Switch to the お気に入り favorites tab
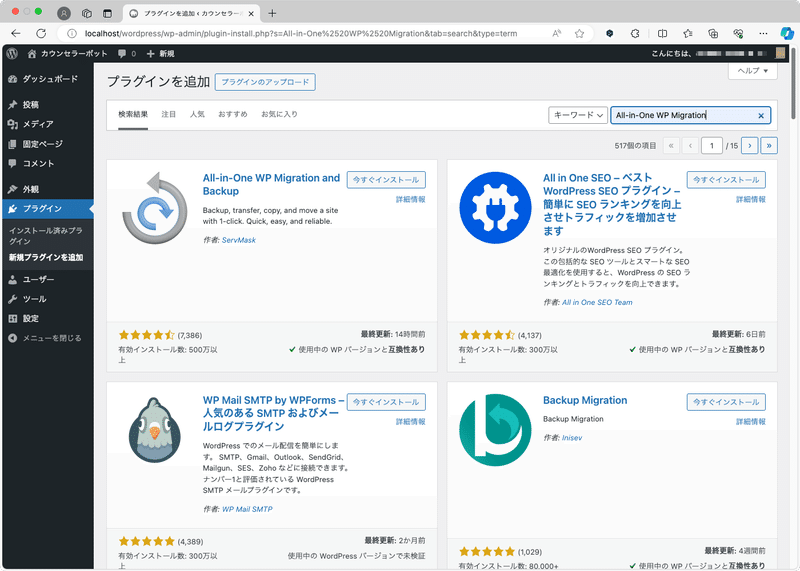This screenshot has height=571, width=800. (x=279, y=114)
